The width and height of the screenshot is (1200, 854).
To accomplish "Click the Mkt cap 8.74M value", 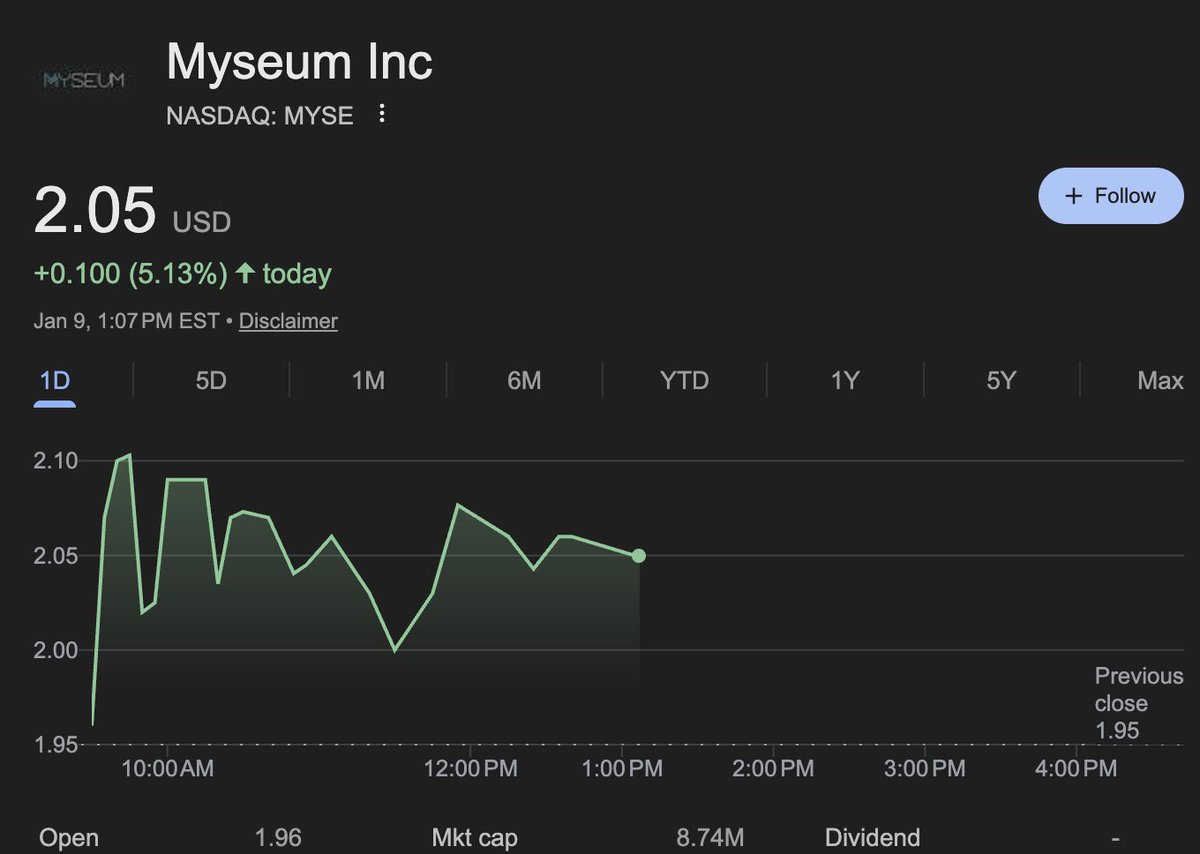I will 710,837.
